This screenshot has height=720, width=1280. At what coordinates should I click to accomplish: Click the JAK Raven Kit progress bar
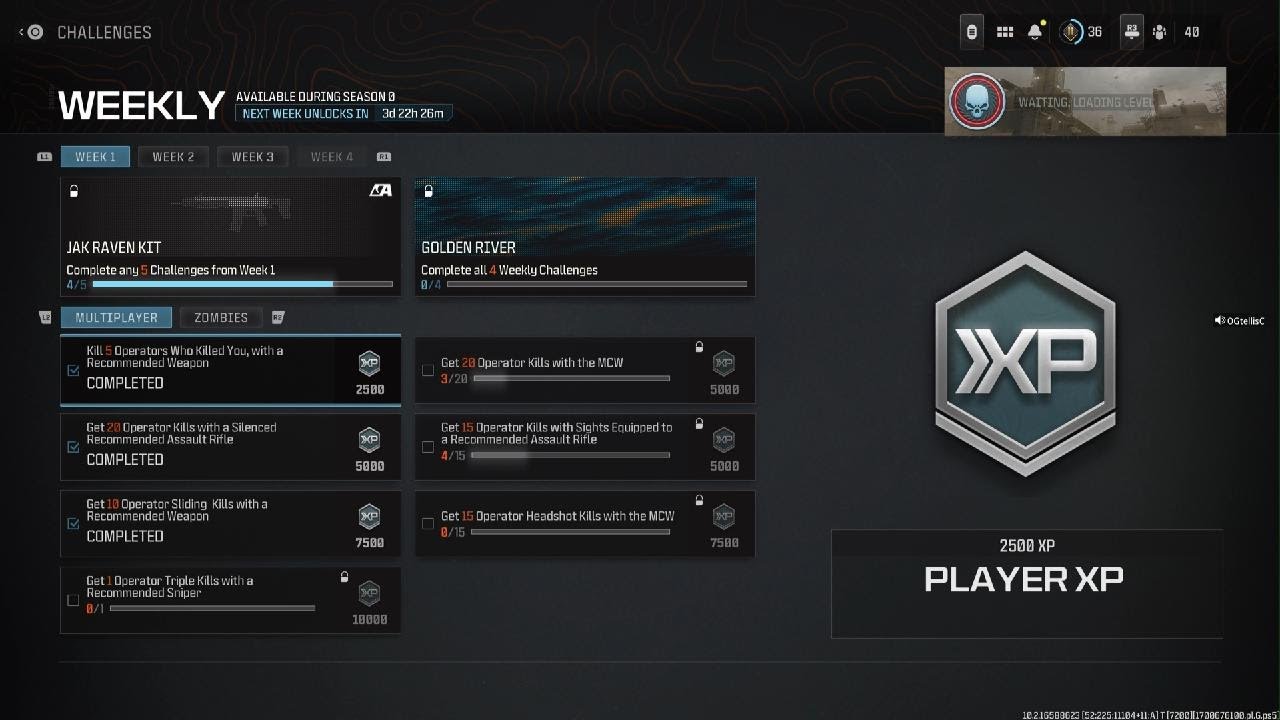[x=243, y=284]
